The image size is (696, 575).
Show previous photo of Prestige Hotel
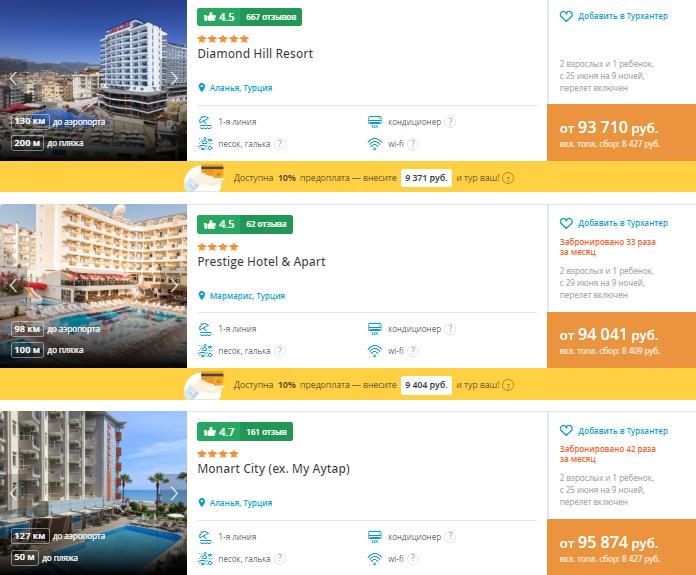13,286
